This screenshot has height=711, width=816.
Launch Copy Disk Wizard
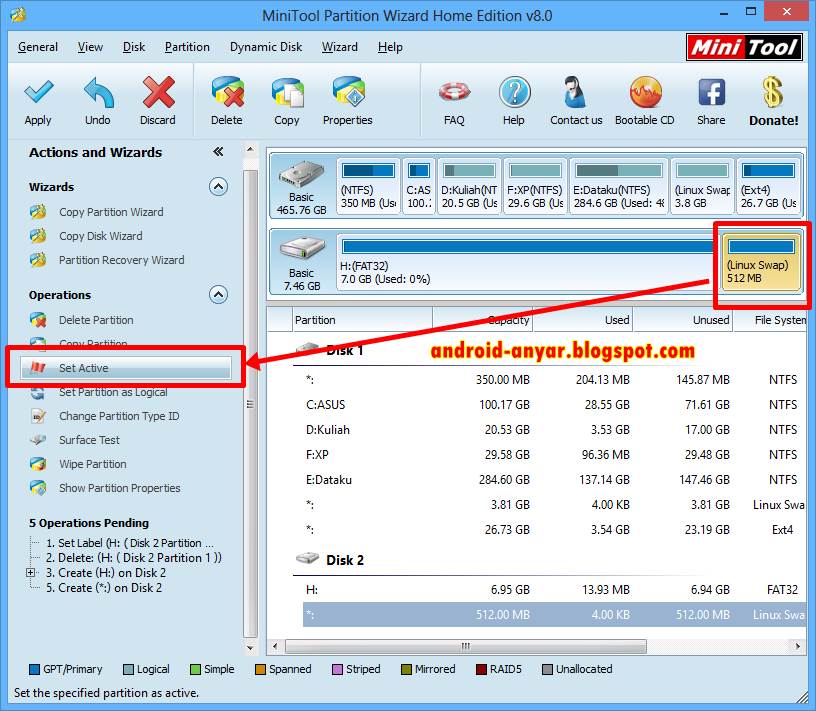(x=100, y=236)
